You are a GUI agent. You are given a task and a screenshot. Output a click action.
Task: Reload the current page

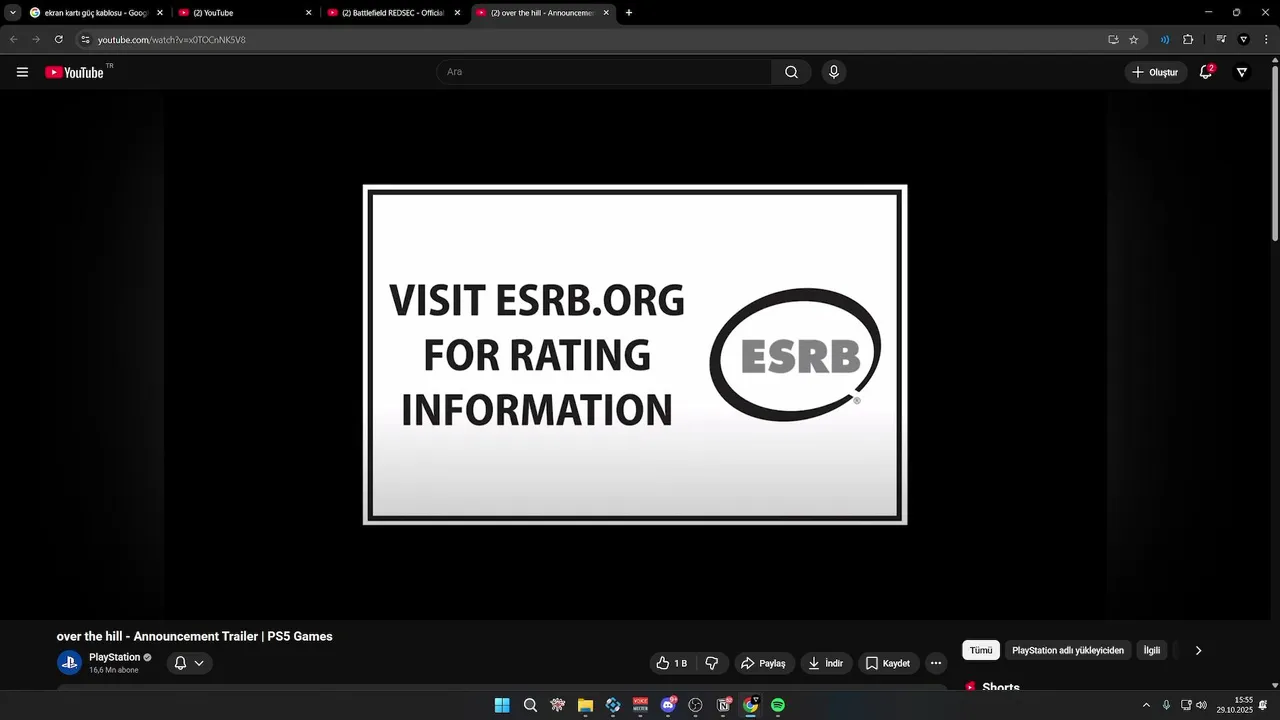(59, 40)
